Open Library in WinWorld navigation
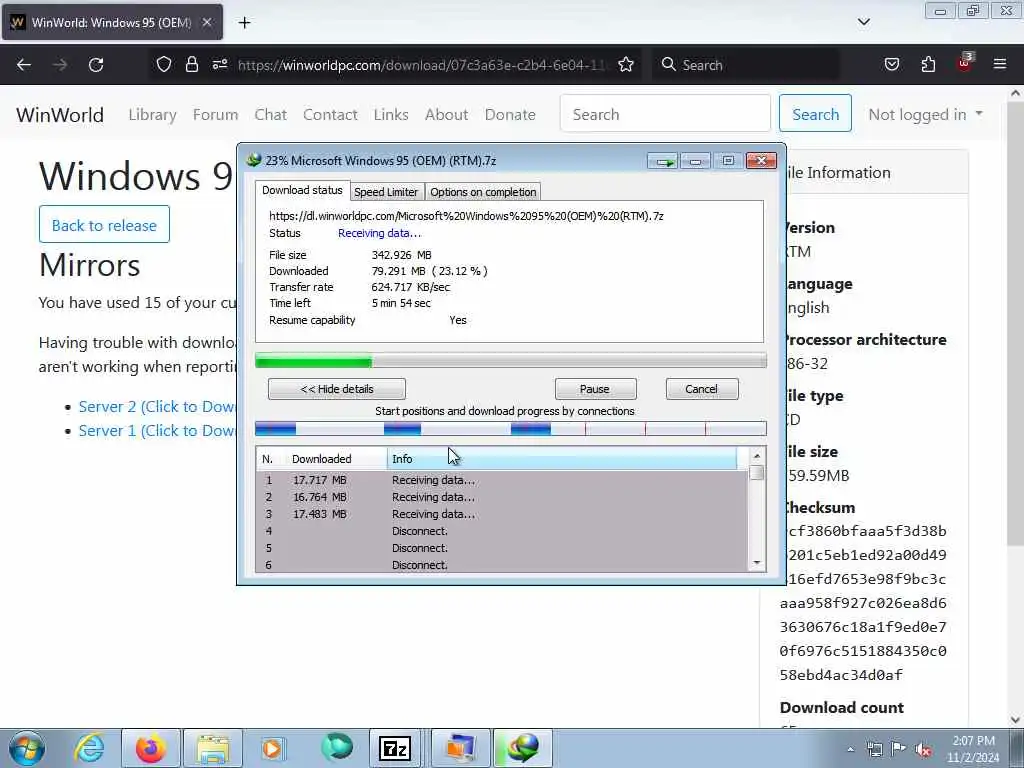 click(x=153, y=114)
